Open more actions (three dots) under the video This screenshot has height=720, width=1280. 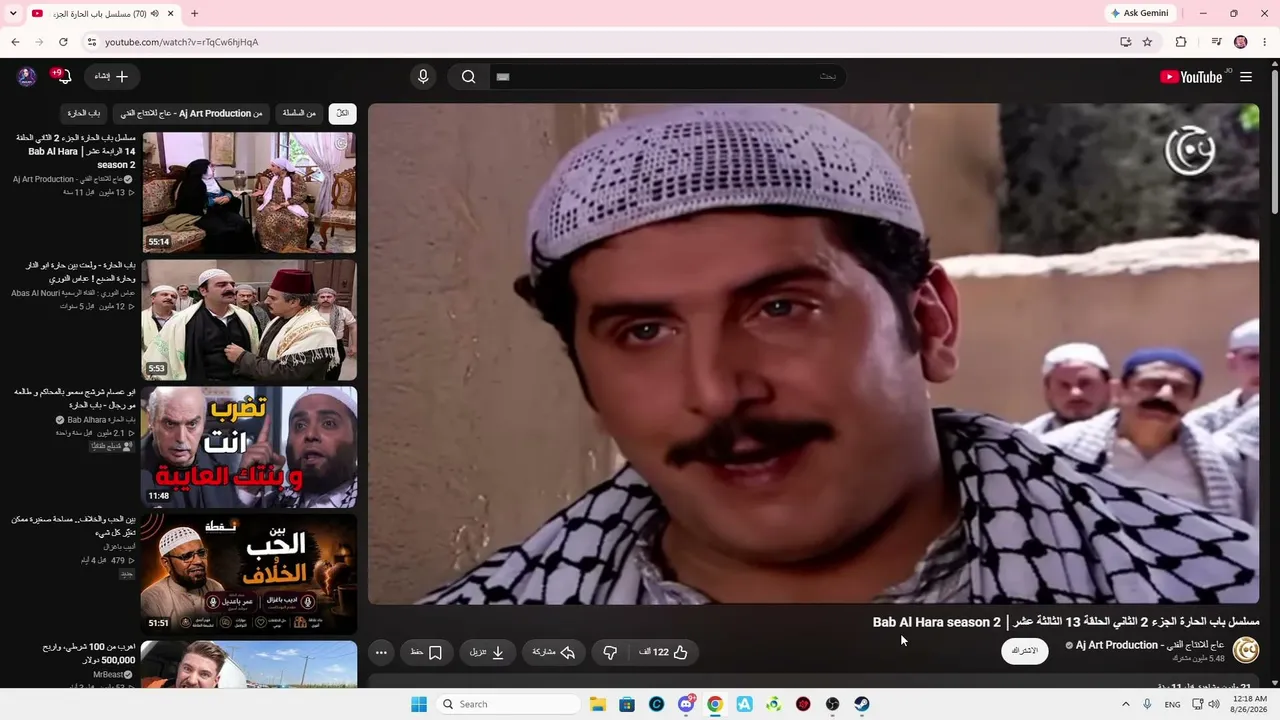pyautogui.click(x=381, y=652)
